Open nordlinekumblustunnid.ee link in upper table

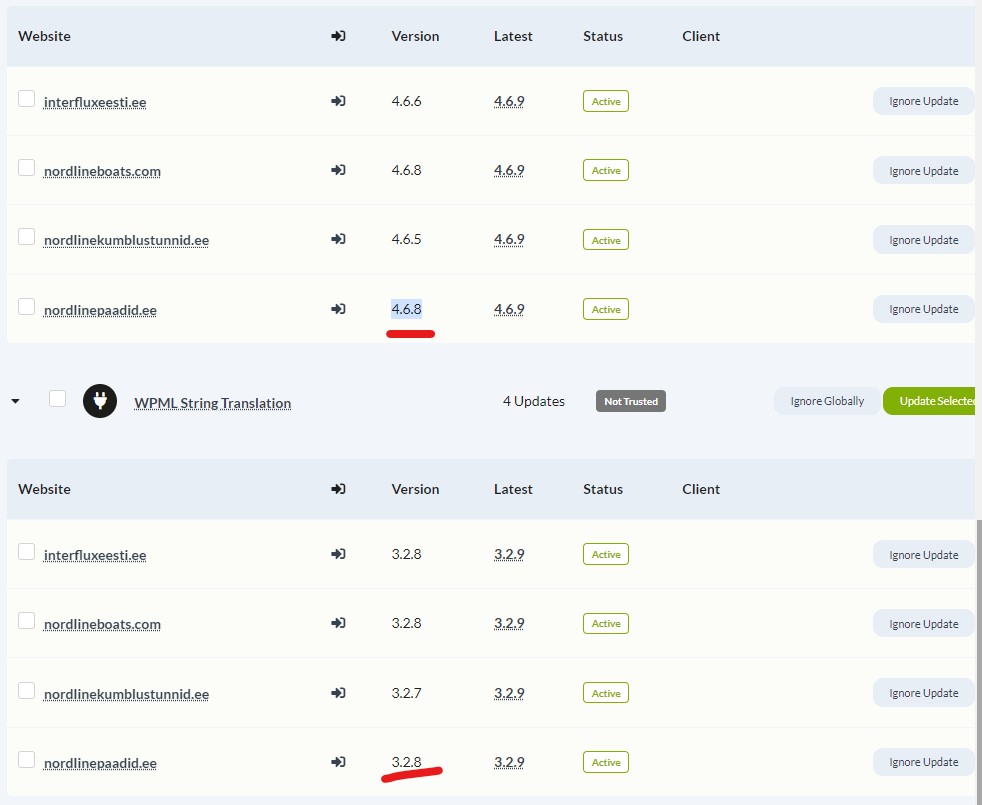coord(127,240)
